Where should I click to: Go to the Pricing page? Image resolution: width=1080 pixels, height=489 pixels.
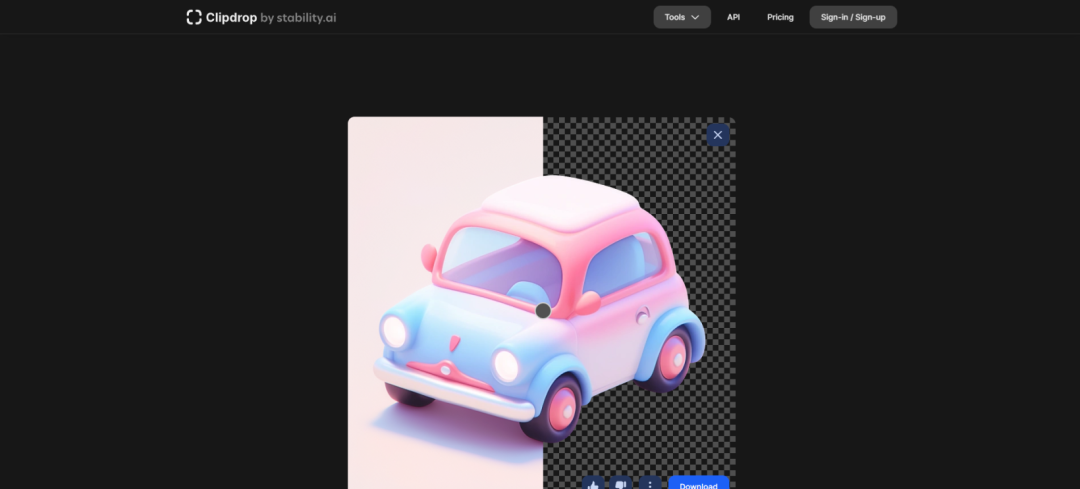point(780,17)
